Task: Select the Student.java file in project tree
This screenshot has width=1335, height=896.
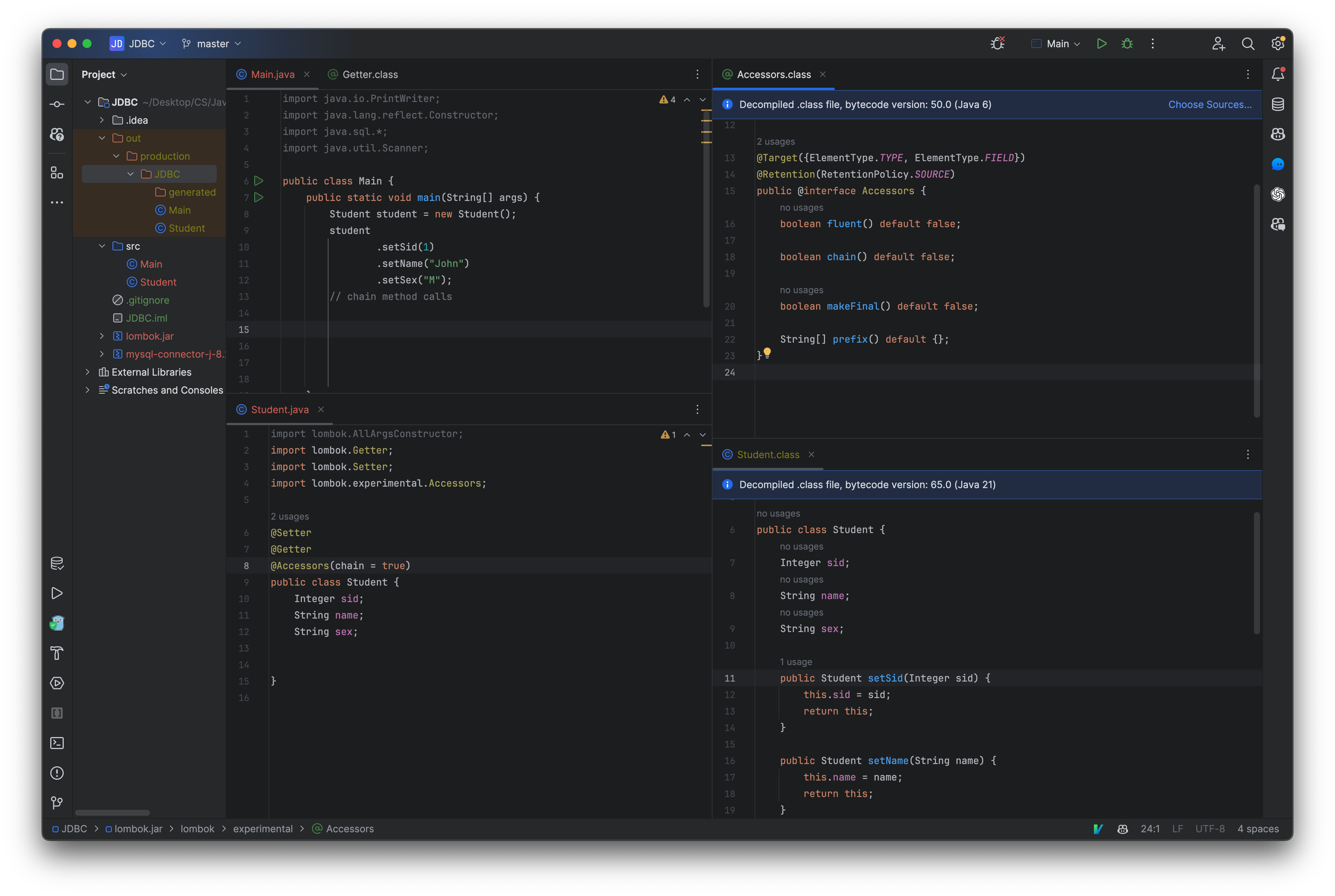Action: pos(157,281)
